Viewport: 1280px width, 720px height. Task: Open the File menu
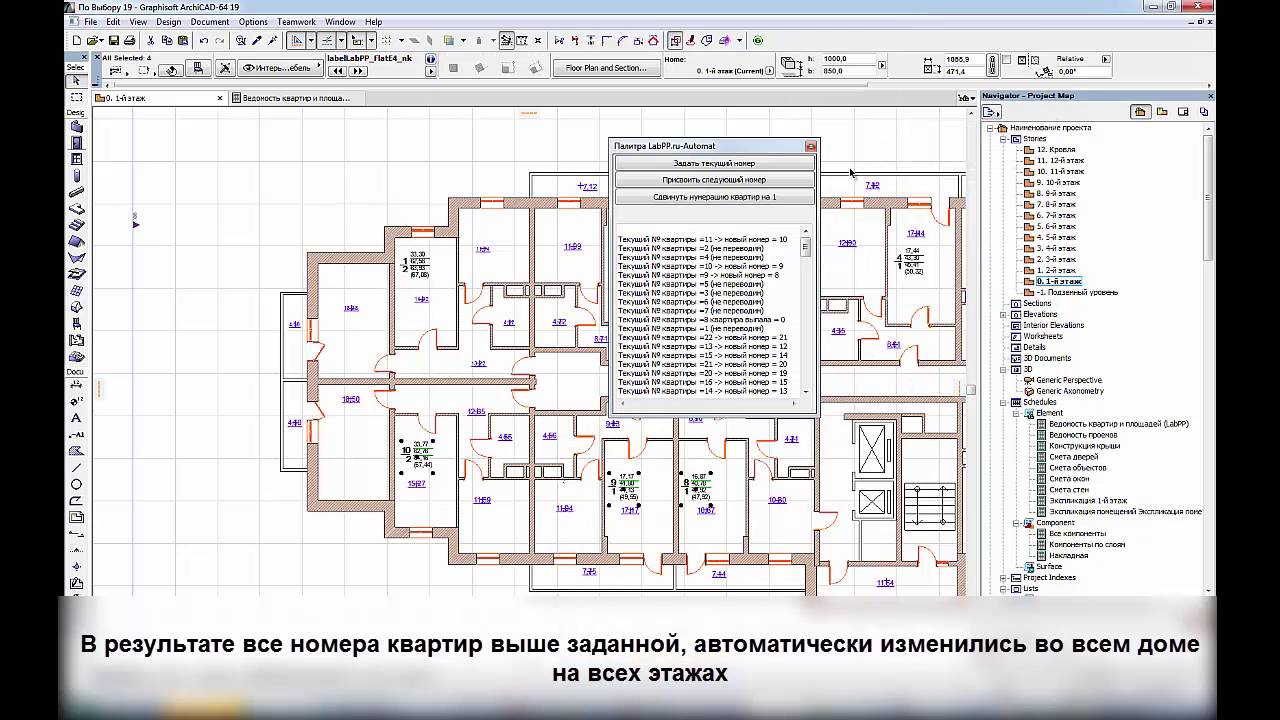(91, 21)
